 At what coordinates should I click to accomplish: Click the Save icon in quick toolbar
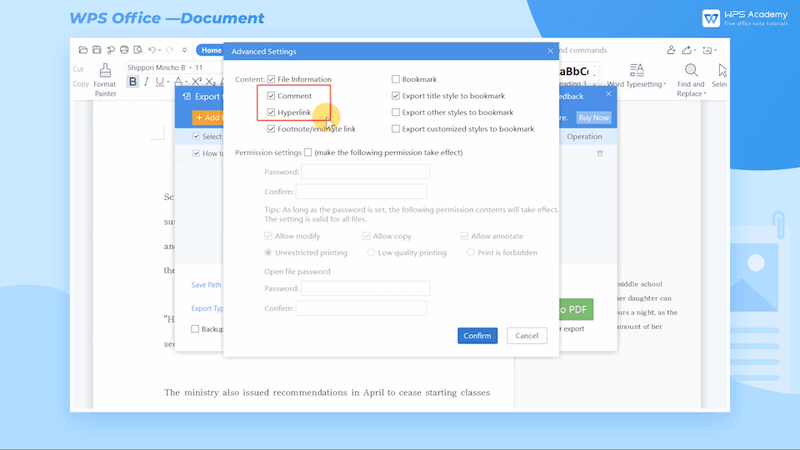96,50
